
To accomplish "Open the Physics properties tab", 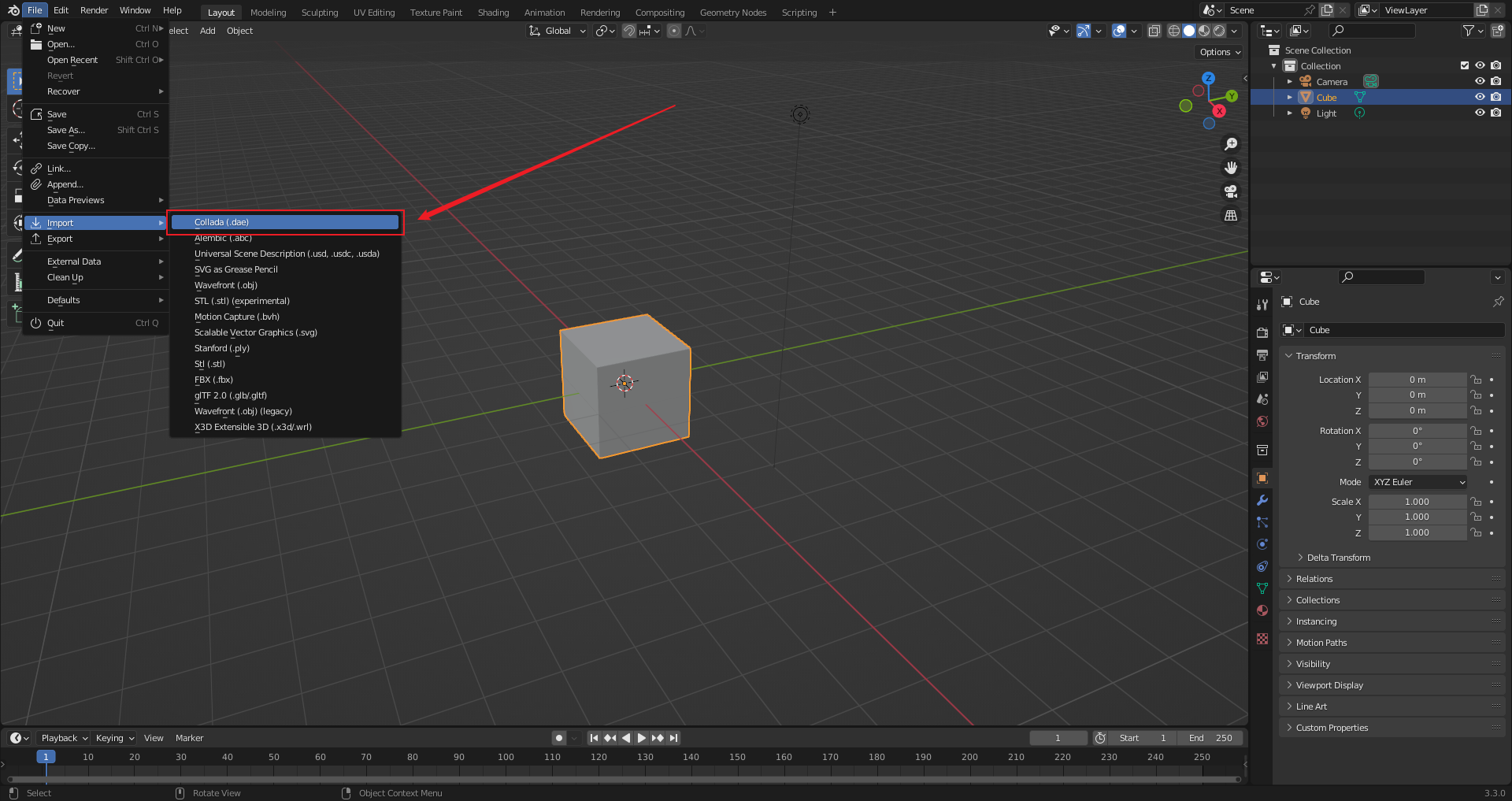I will [1262, 544].
